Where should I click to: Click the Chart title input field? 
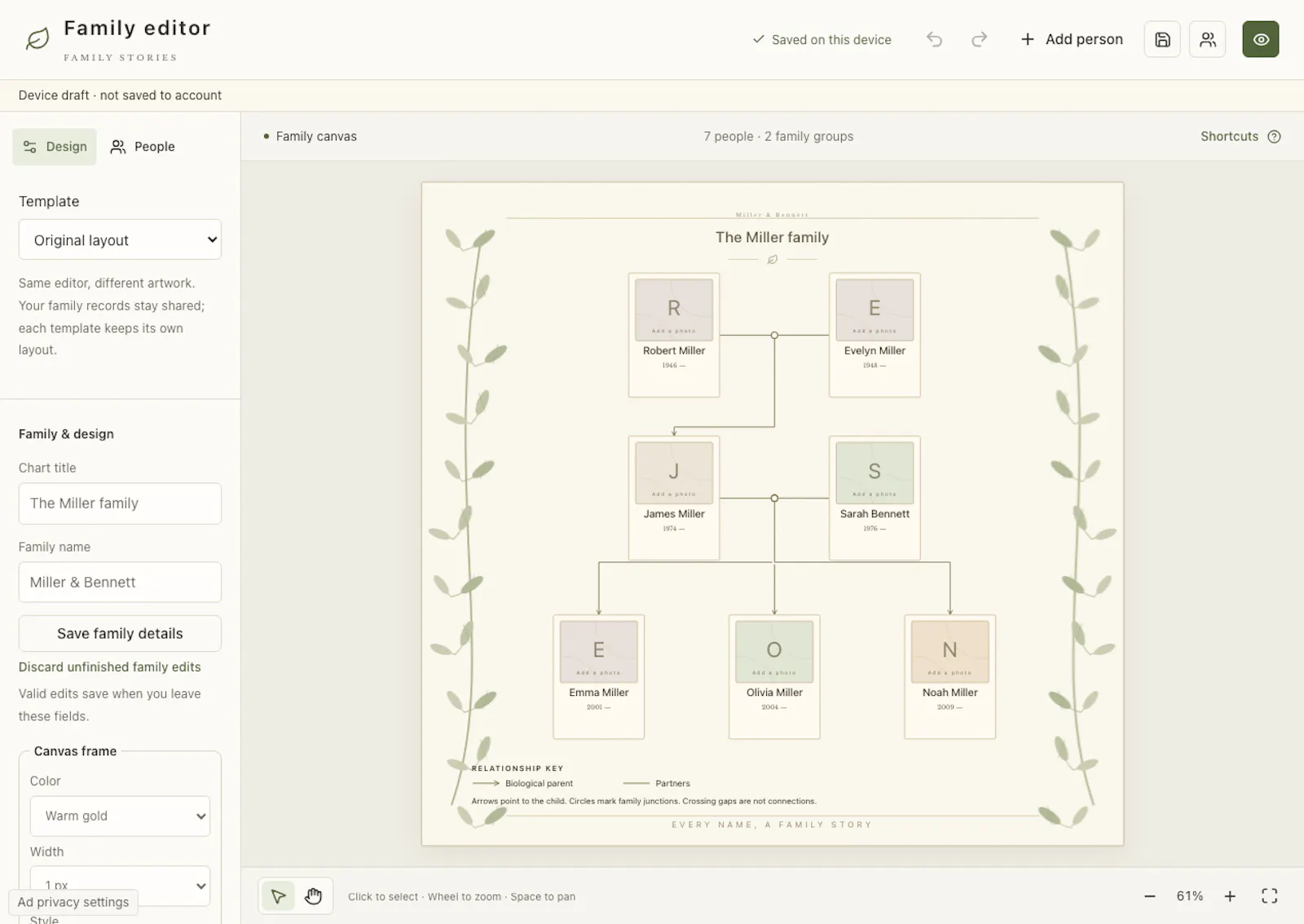click(120, 504)
